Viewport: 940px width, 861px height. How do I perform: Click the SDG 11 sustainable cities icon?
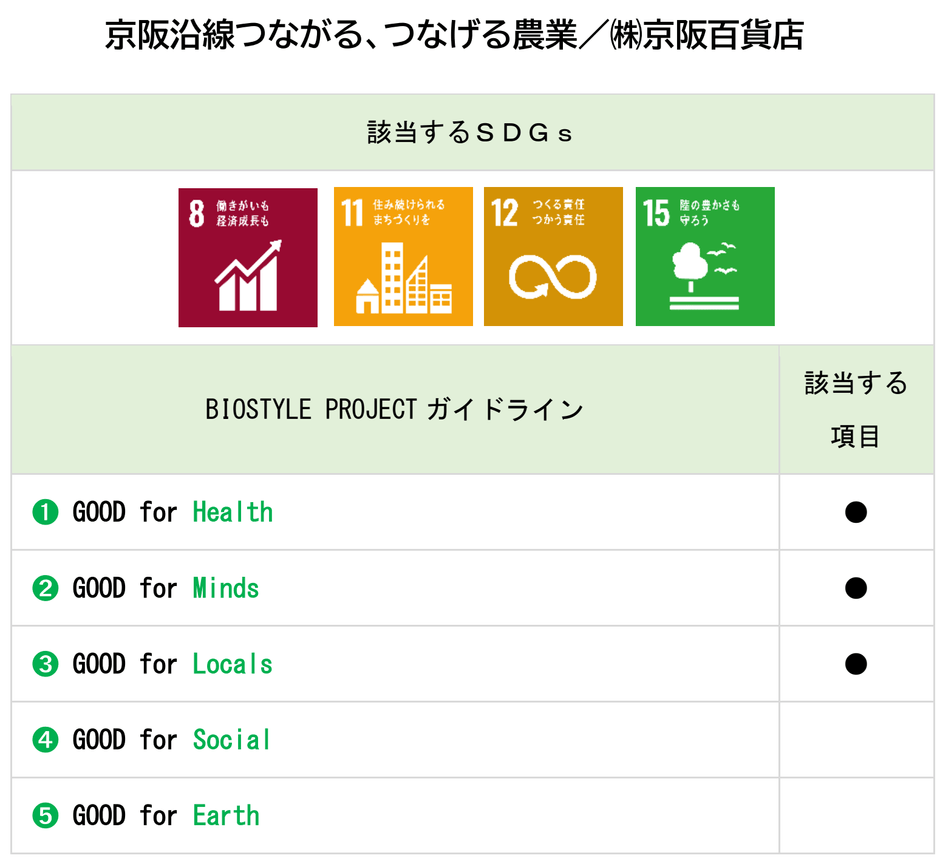[403, 257]
